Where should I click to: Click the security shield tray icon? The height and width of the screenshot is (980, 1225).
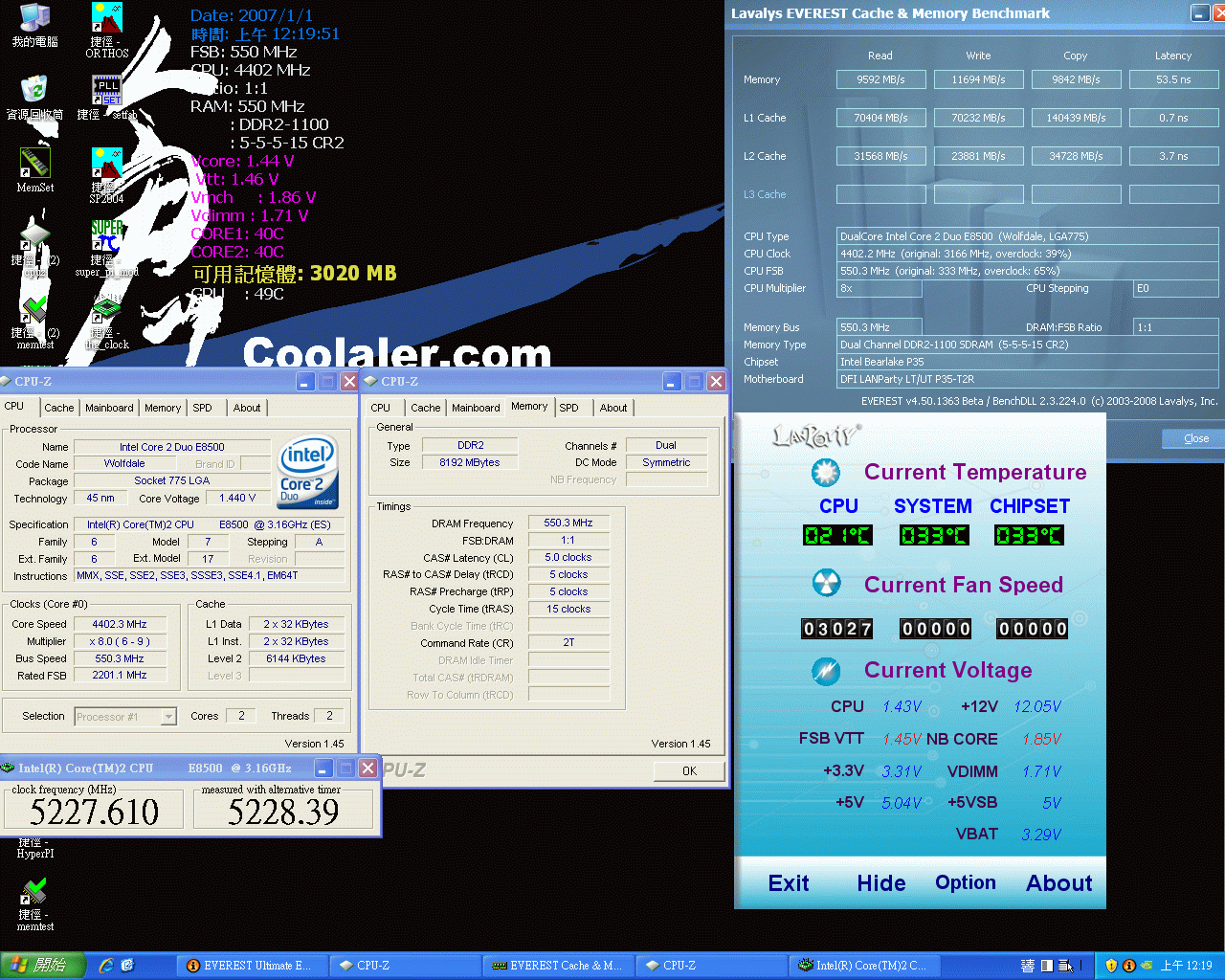point(1111,966)
